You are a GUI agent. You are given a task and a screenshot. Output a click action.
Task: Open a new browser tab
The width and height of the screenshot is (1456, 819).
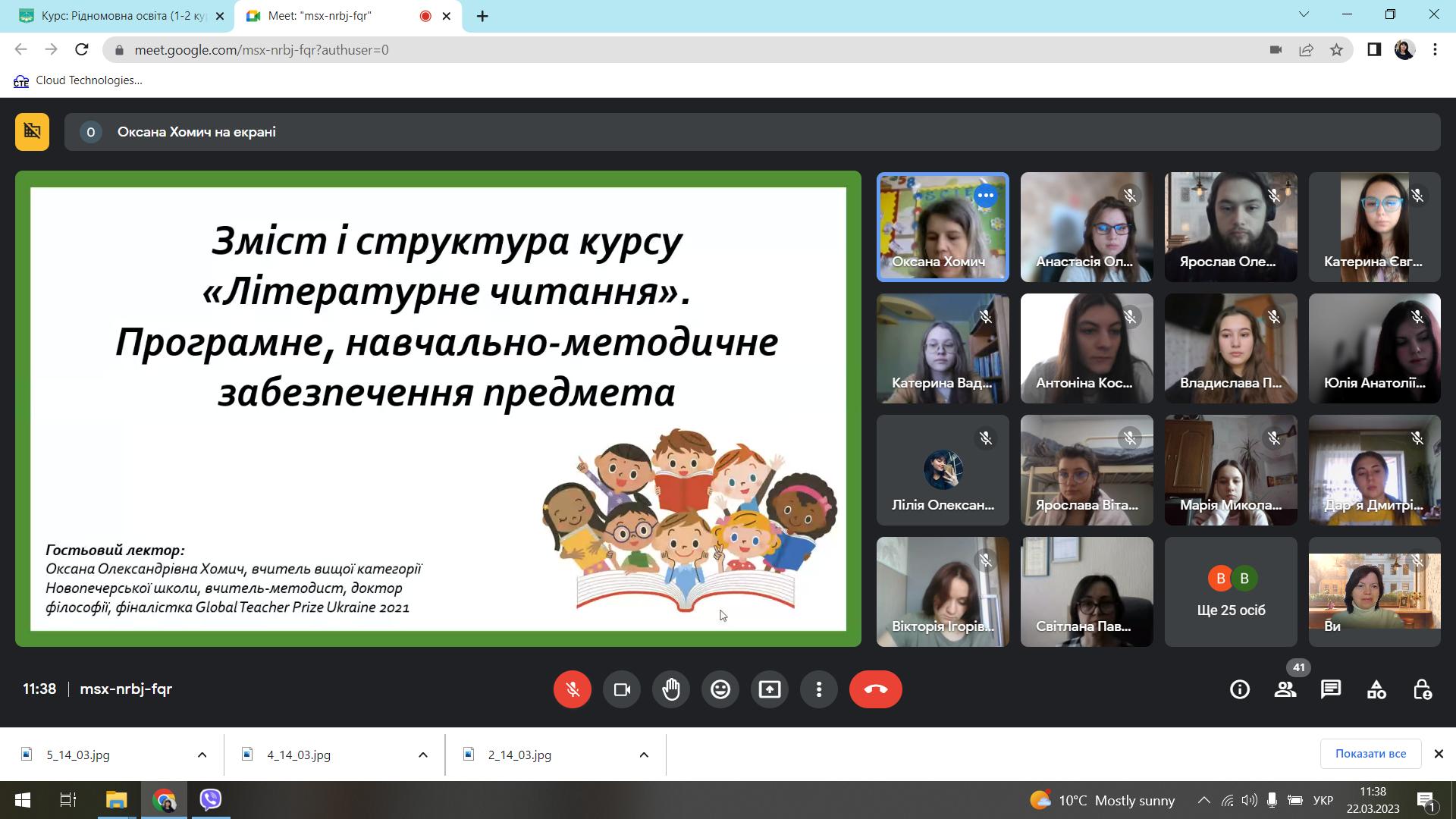click(482, 16)
